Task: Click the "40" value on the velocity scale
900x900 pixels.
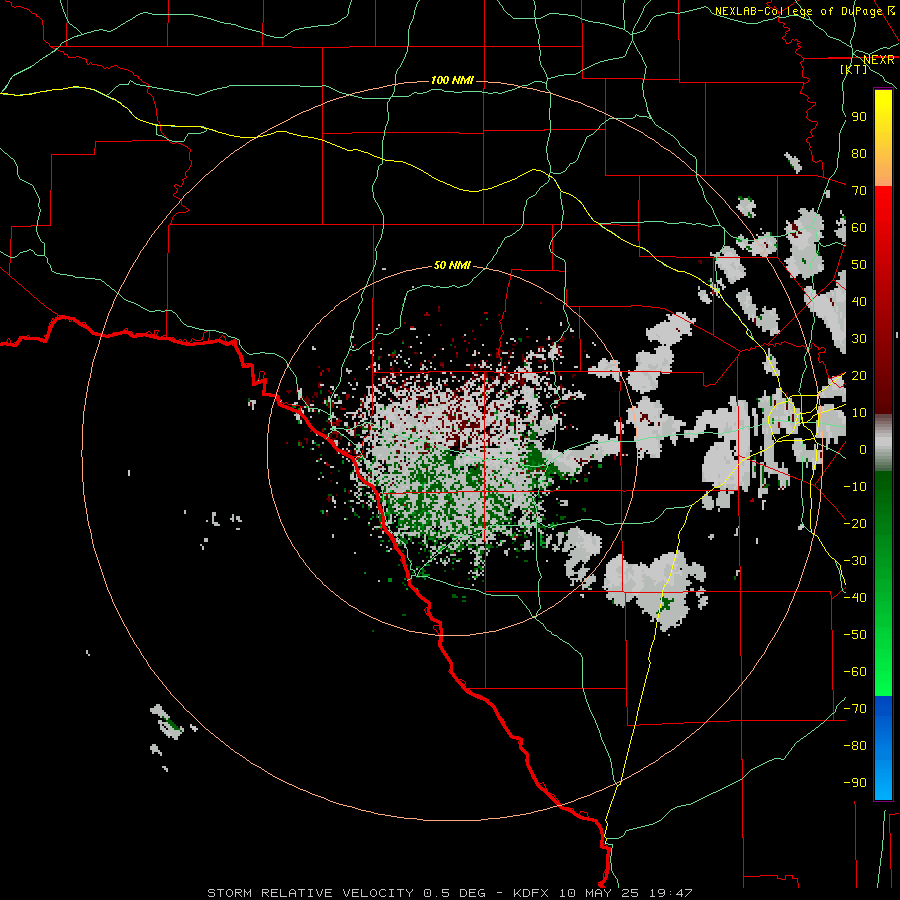Action: click(x=859, y=302)
